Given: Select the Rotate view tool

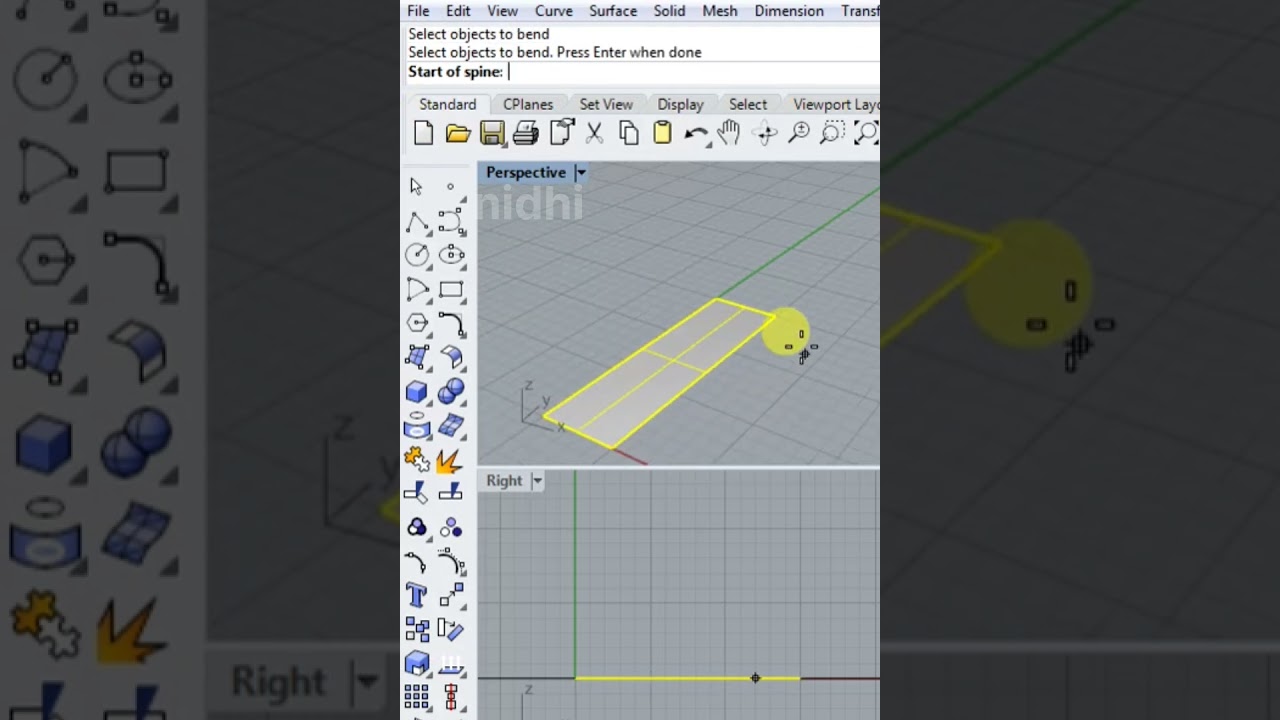Looking at the screenshot, I should [x=766, y=133].
